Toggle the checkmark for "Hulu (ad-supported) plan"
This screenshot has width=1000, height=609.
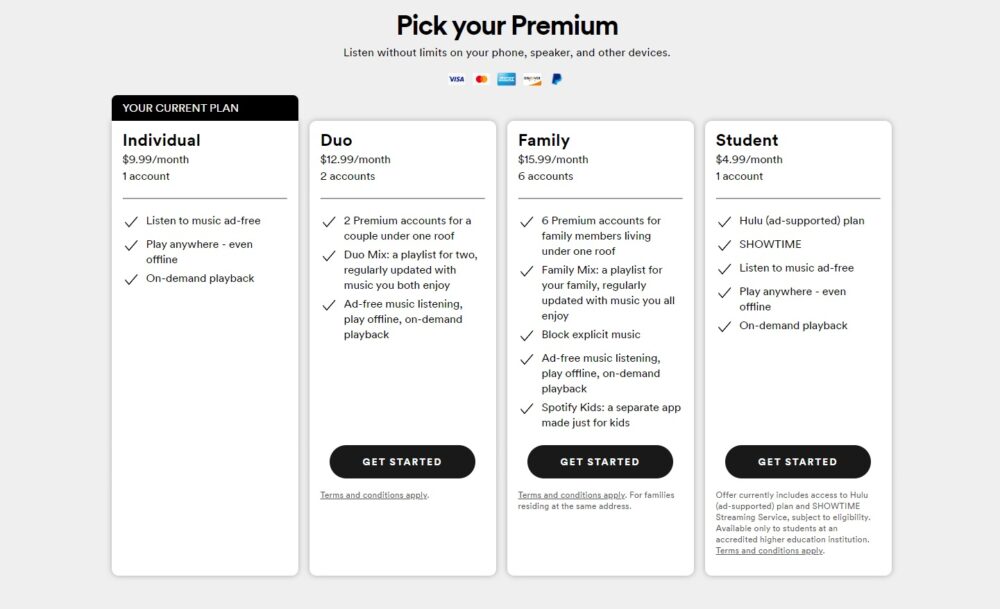(x=725, y=220)
